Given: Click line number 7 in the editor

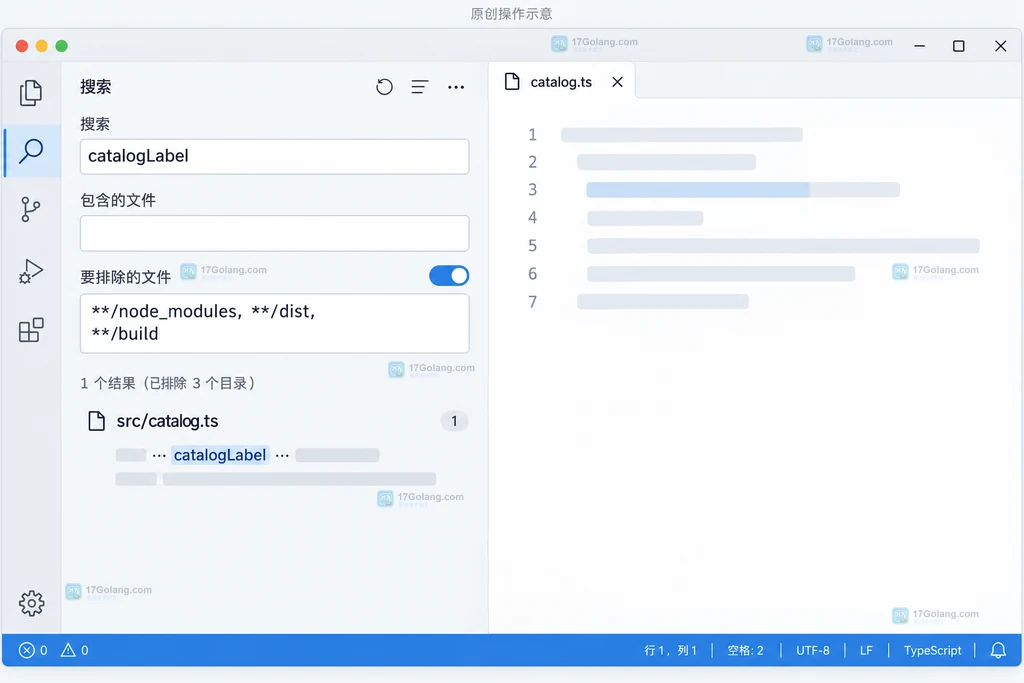Looking at the screenshot, I should click(532, 302).
